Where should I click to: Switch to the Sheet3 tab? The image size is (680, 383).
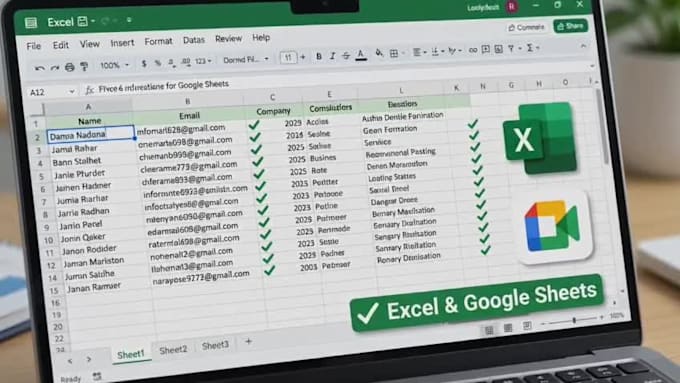point(215,345)
